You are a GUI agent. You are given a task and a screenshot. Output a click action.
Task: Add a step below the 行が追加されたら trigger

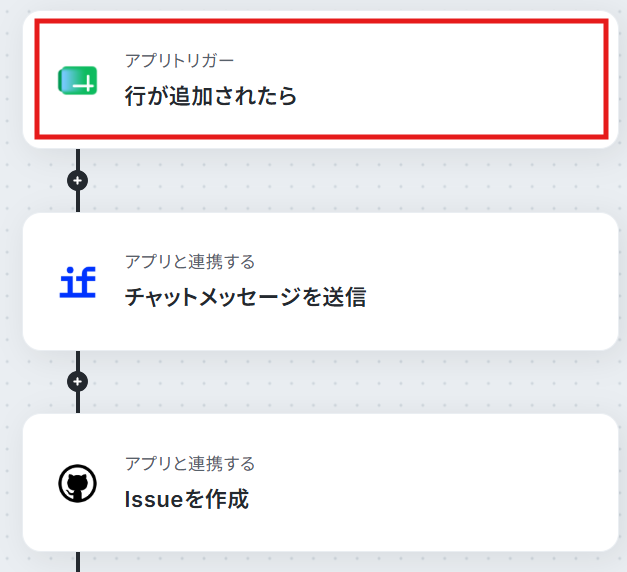coord(78,180)
